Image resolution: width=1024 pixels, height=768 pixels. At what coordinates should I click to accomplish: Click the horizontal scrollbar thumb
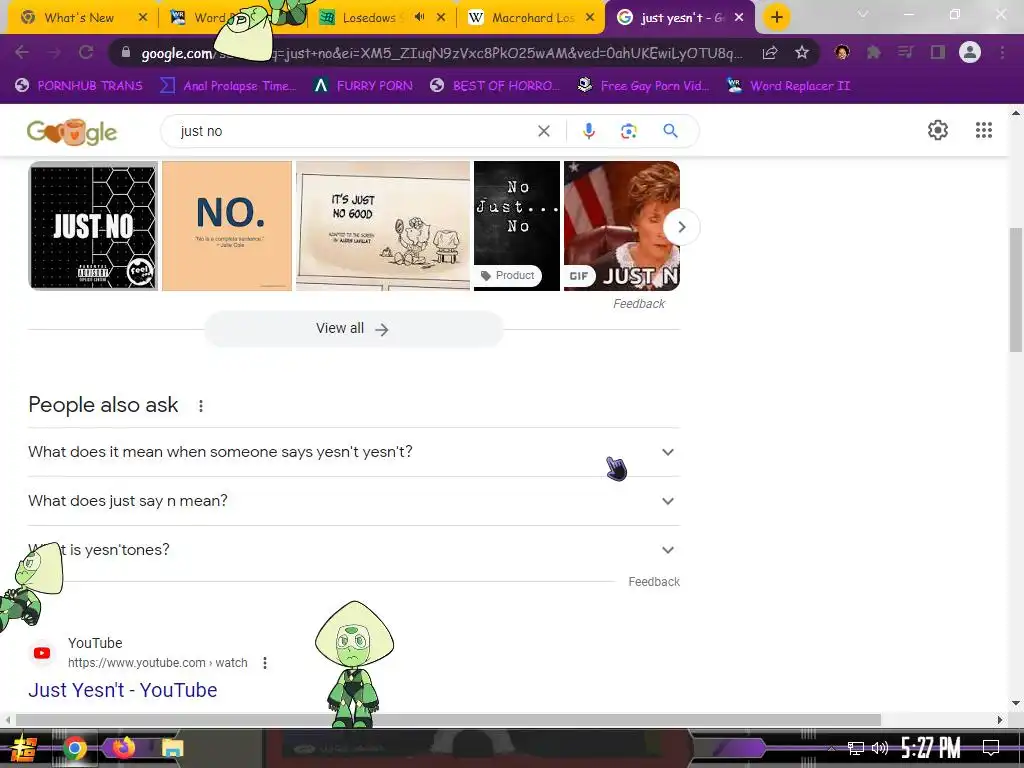[x=448, y=720]
